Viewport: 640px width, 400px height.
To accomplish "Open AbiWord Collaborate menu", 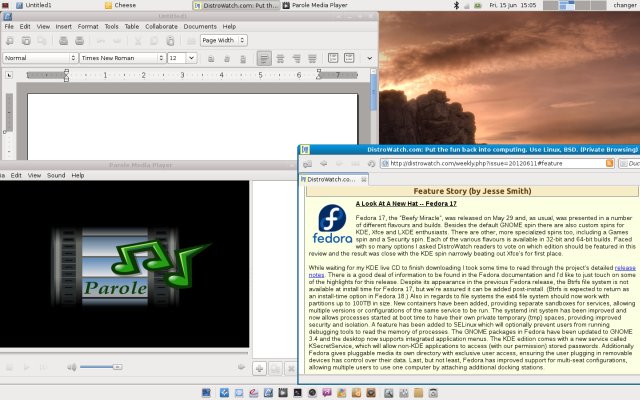I will (x=161, y=27).
